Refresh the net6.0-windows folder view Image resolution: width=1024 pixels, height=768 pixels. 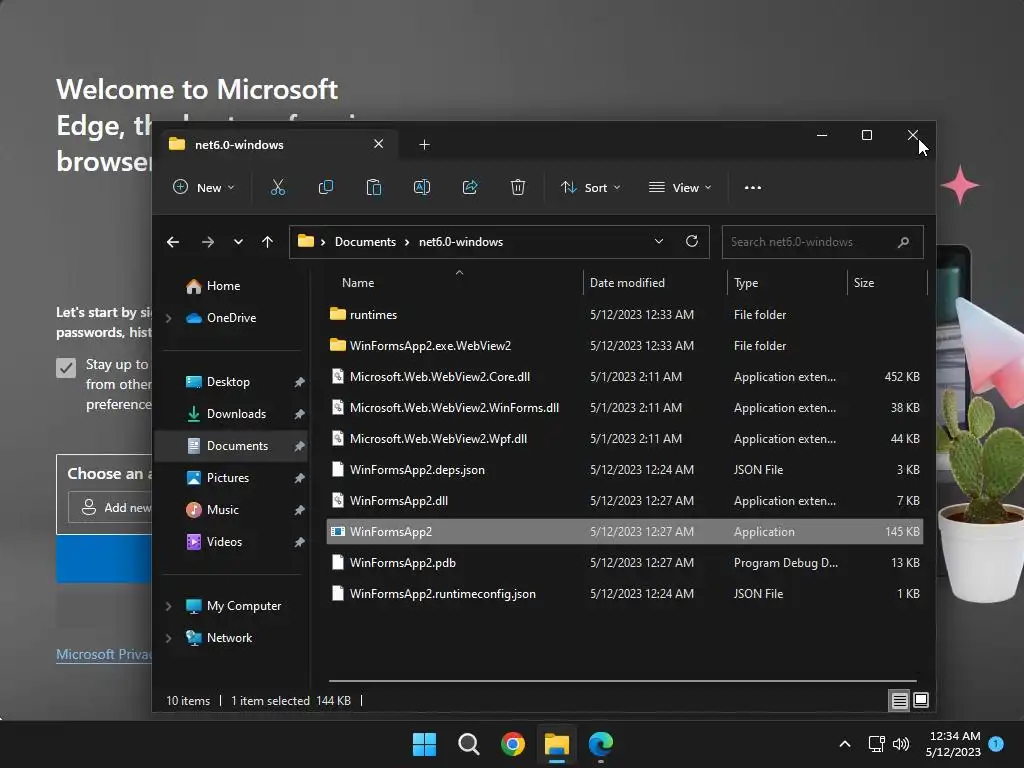pyautogui.click(x=692, y=242)
